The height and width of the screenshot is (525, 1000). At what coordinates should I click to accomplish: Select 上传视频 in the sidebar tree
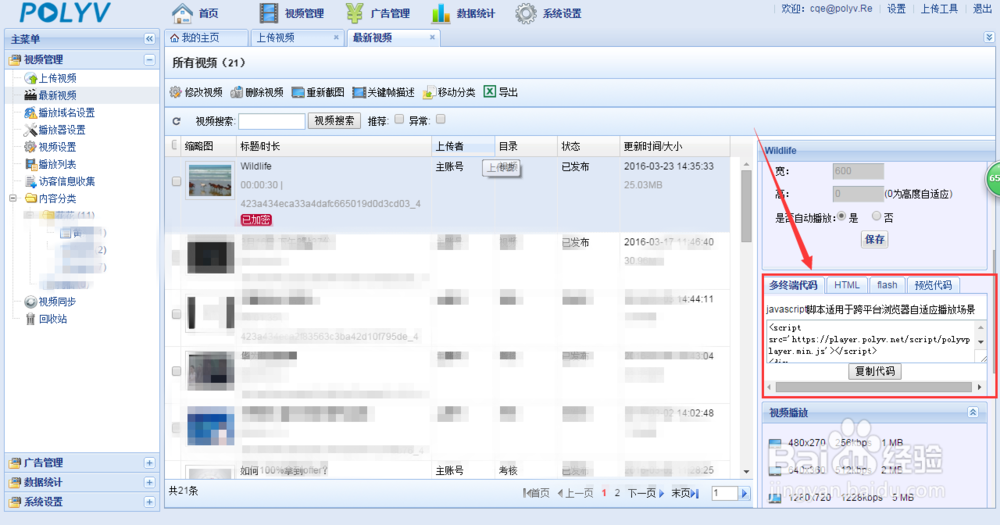point(57,78)
